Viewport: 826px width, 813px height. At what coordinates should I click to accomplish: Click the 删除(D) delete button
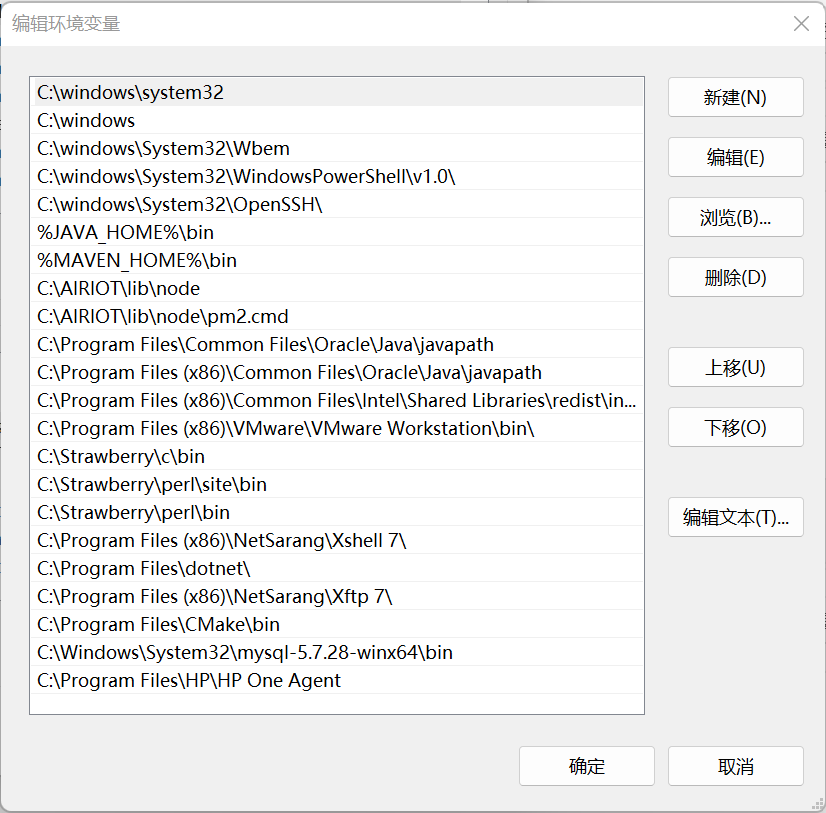coord(735,277)
